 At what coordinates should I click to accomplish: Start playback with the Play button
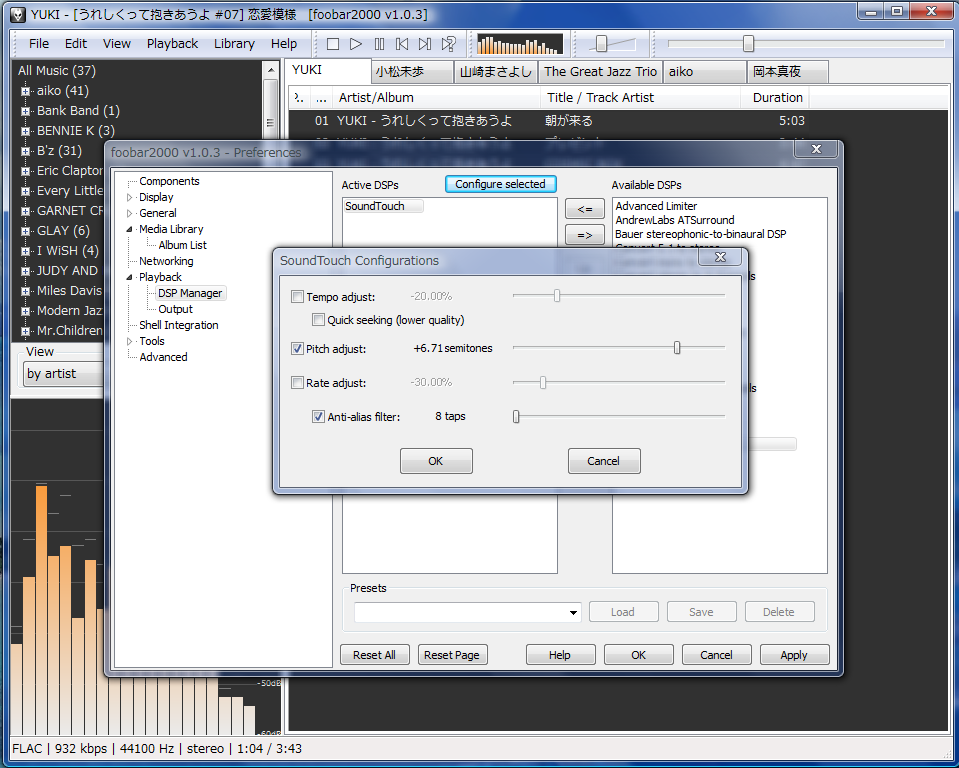(x=356, y=44)
